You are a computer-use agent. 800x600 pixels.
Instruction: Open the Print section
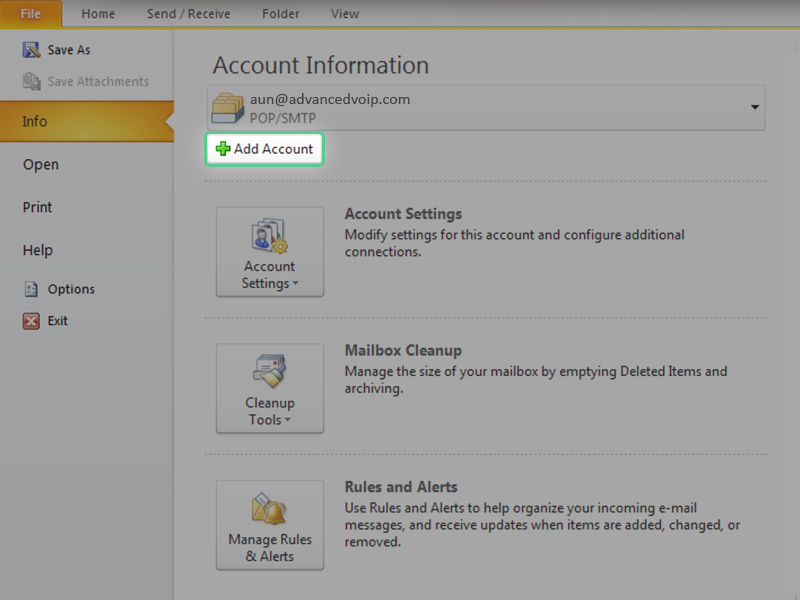point(37,207)
